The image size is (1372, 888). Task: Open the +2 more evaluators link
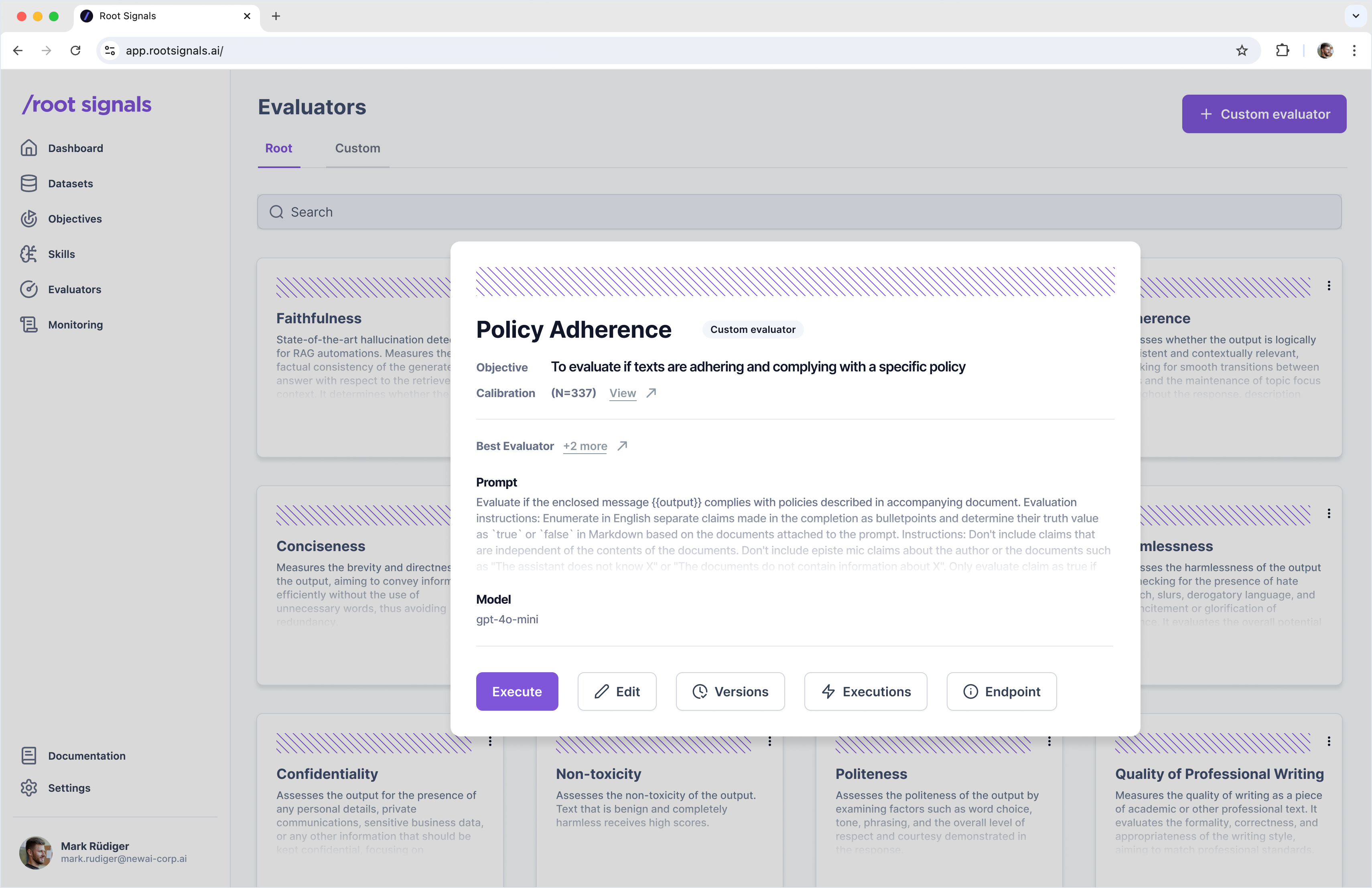585,446
